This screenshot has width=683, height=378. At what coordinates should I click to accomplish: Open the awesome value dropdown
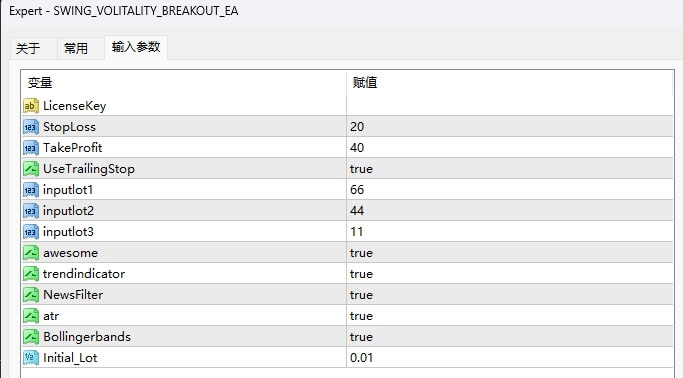coord(510,253)
